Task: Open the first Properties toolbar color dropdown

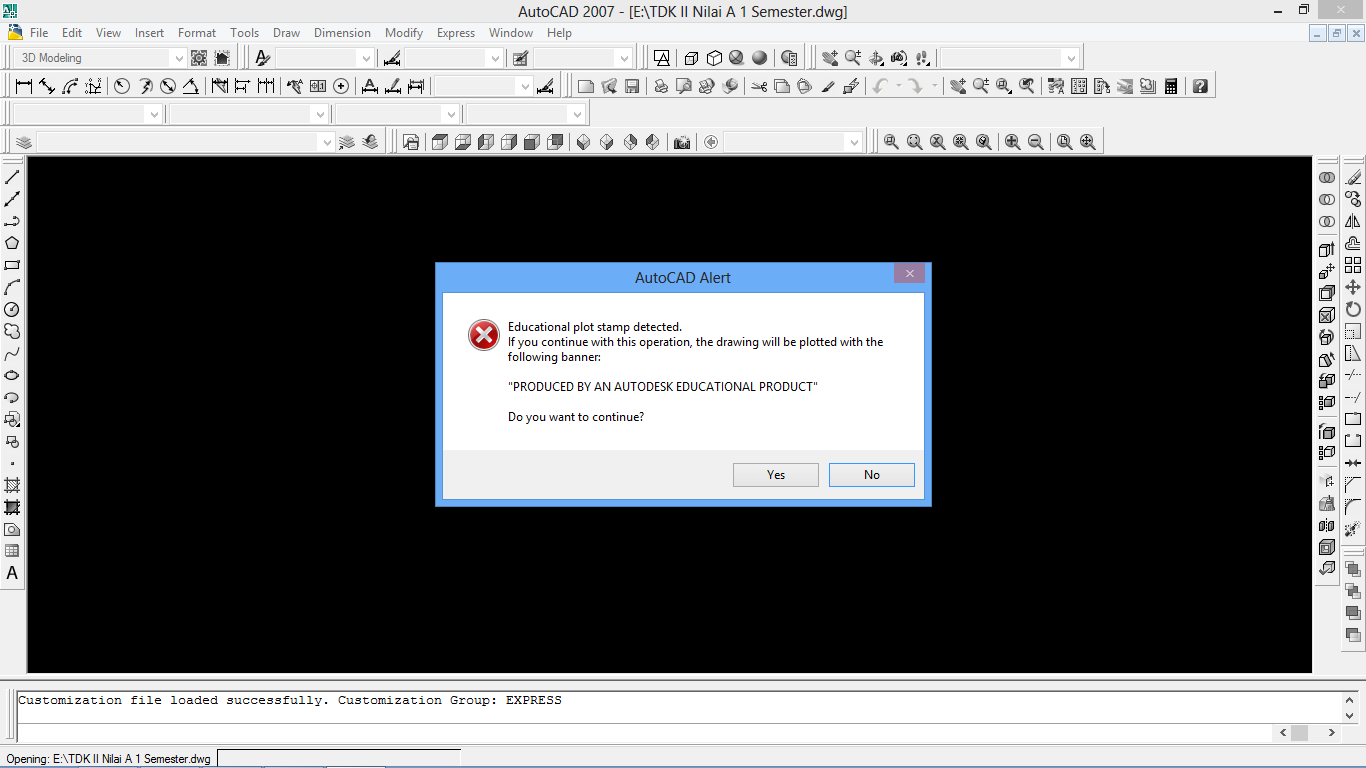Action: pos(88,114)
